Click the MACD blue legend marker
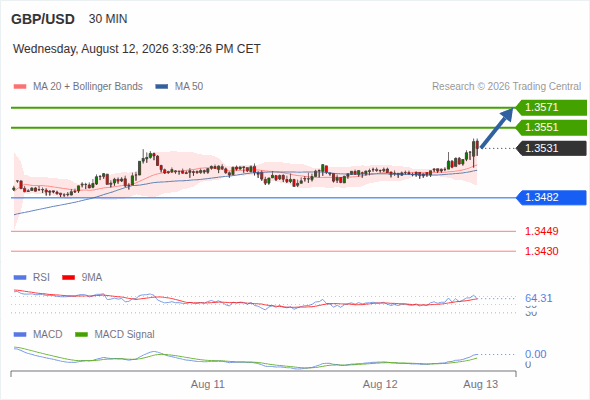The width and height of the screenshot is (590, 400). 20,335
